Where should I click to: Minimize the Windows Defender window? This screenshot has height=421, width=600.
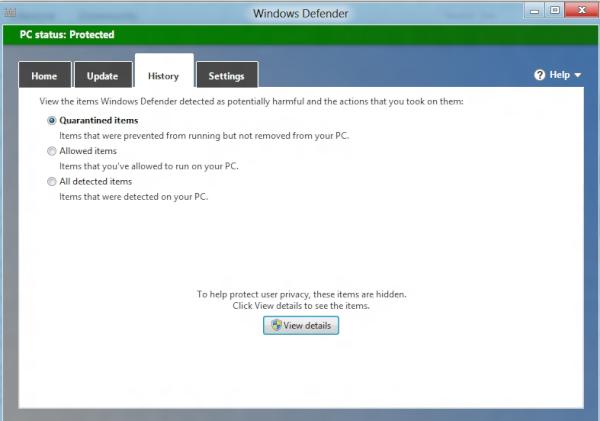click(x=535, y=11)
